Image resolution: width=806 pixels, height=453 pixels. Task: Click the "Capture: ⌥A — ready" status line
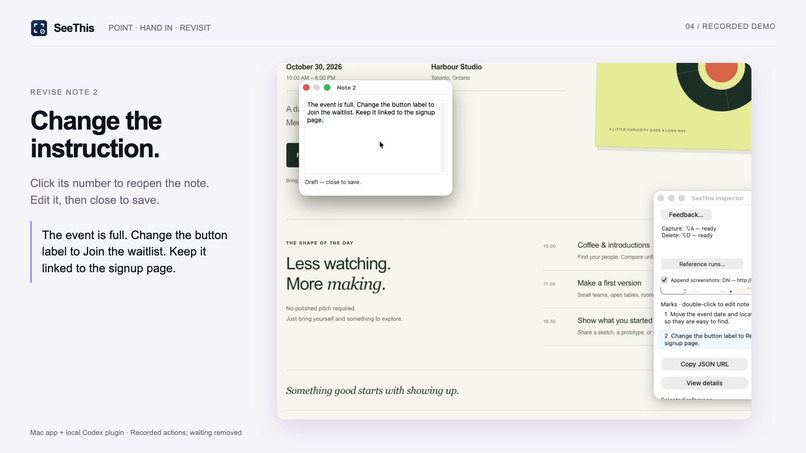point(688,228)
